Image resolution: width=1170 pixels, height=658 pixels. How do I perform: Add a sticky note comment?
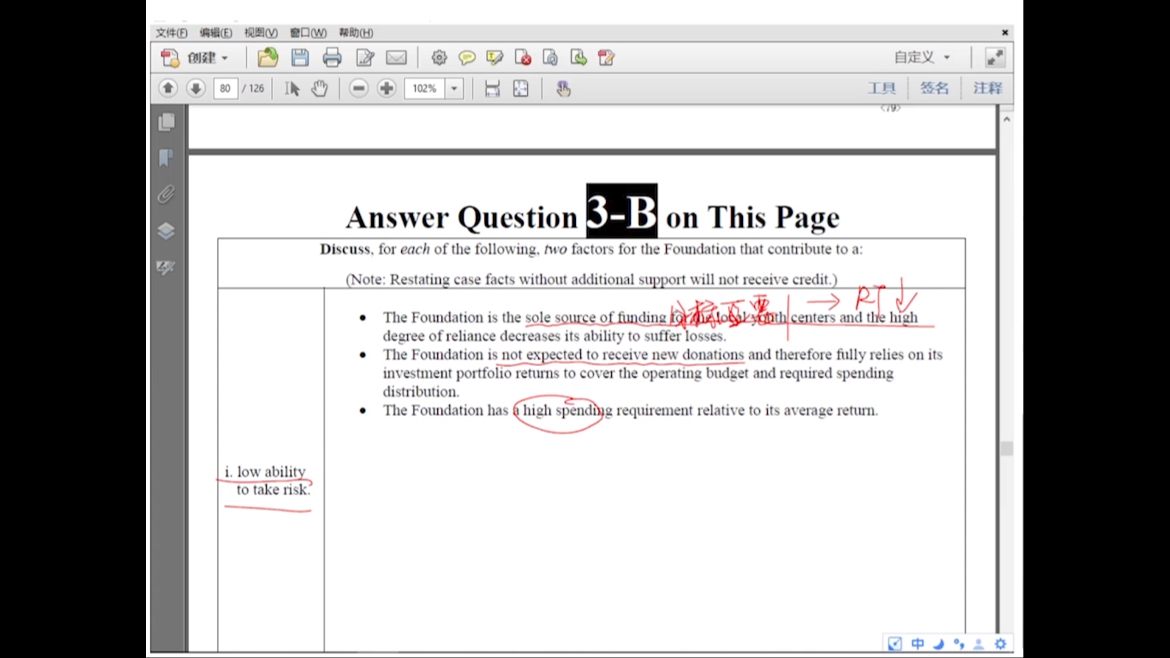[x=467, y=58]
